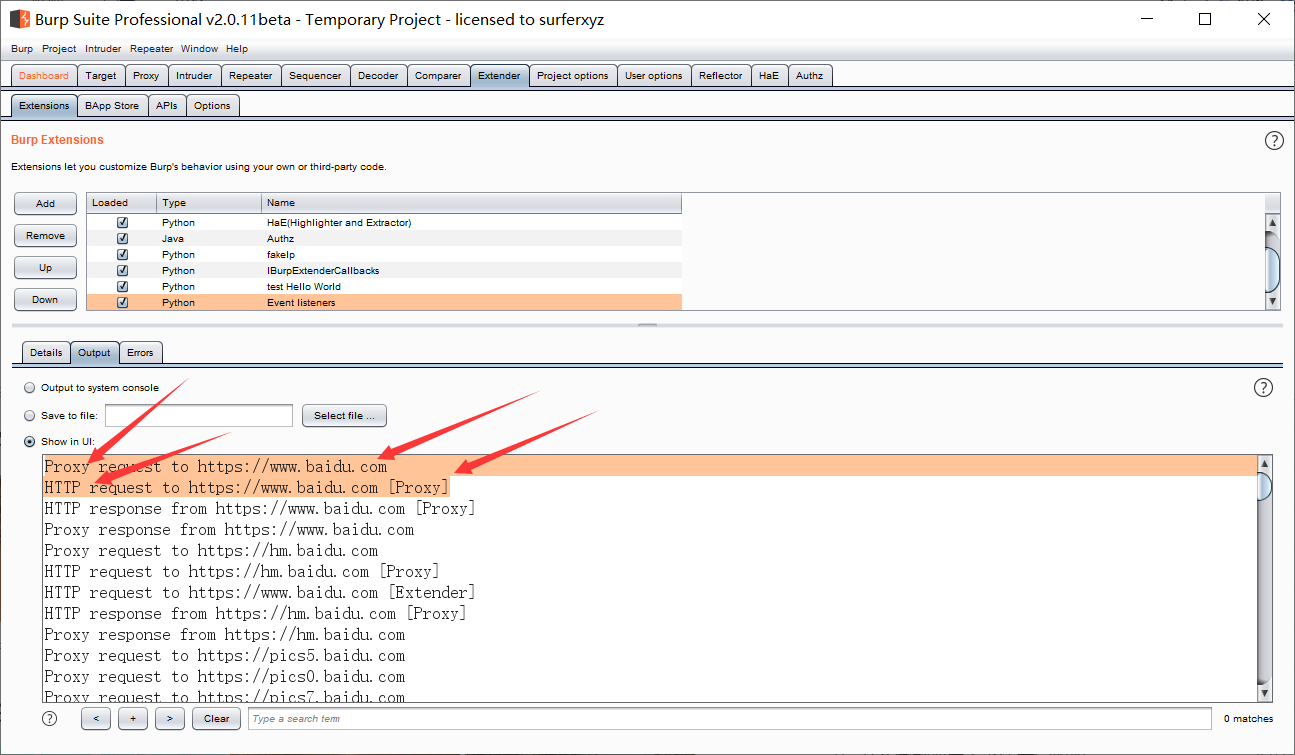
Task: Open the Repeater tab
Action: pyautogui.click(x=251, y=75)
